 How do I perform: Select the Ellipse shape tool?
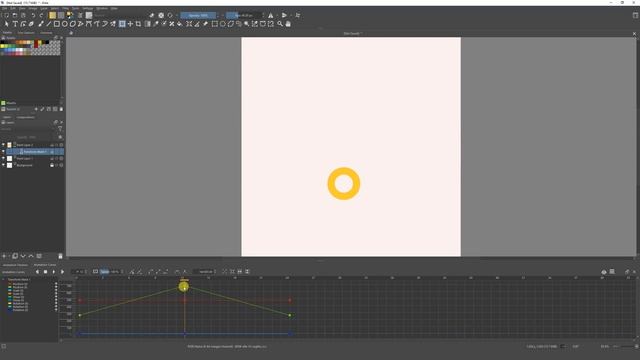click(x=64, y=24)
